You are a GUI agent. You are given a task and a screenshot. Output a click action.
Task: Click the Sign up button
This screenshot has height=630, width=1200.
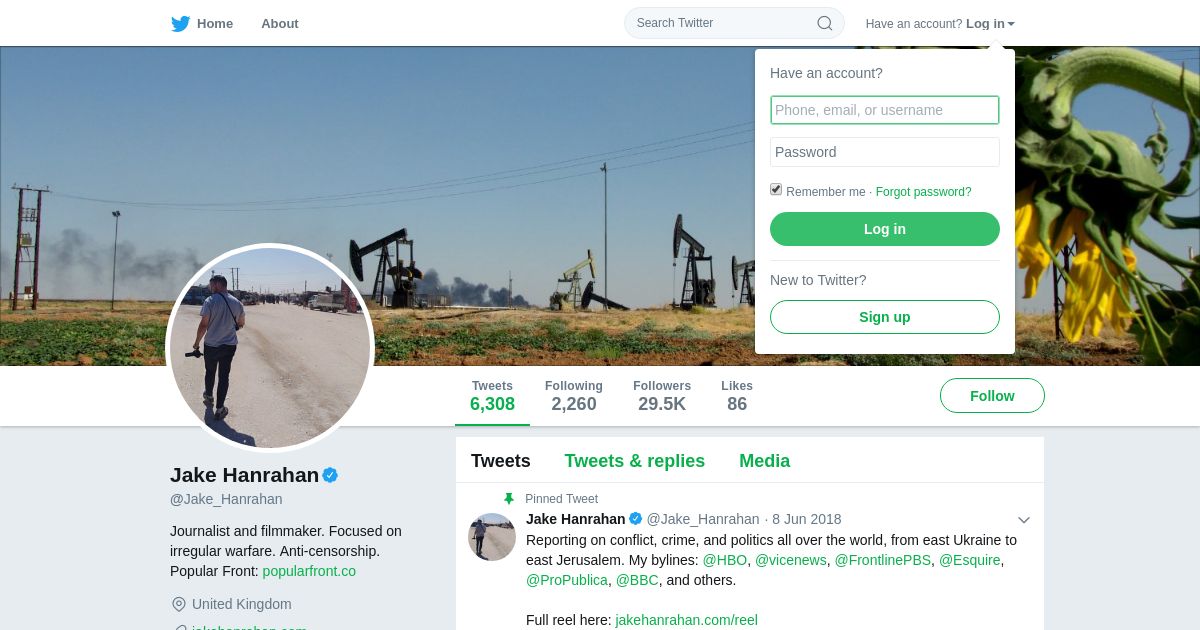coord(884,317)
